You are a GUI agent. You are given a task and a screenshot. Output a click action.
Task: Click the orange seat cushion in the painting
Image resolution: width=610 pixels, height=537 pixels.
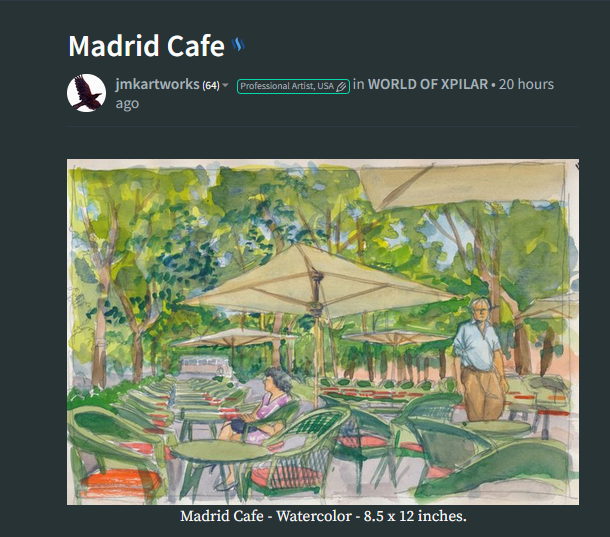tap(120, 481)
